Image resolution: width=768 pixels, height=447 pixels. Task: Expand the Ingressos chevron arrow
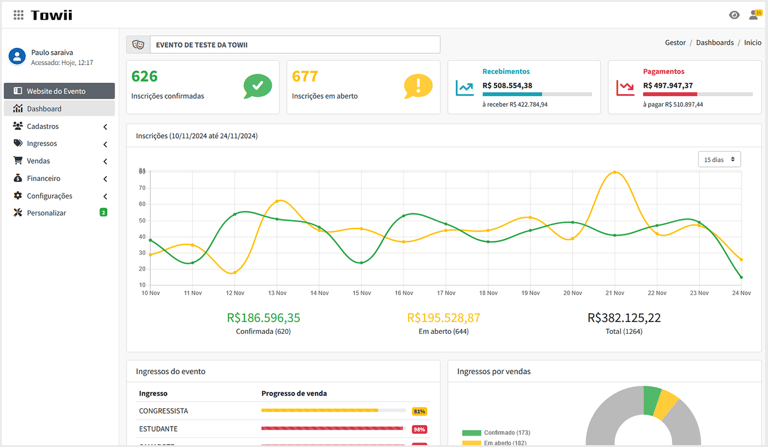[105, 144]
